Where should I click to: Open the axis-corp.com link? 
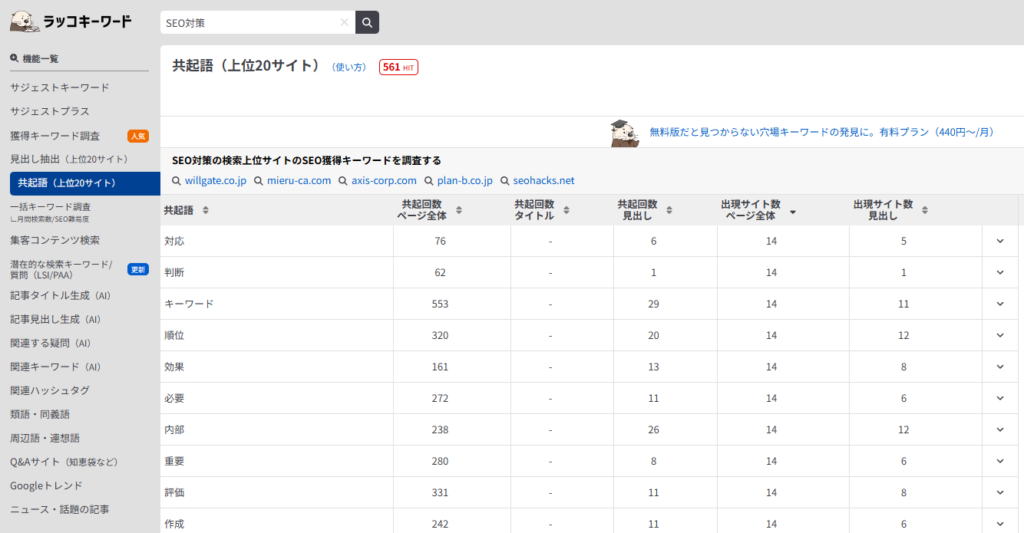(x=384, y=181)
